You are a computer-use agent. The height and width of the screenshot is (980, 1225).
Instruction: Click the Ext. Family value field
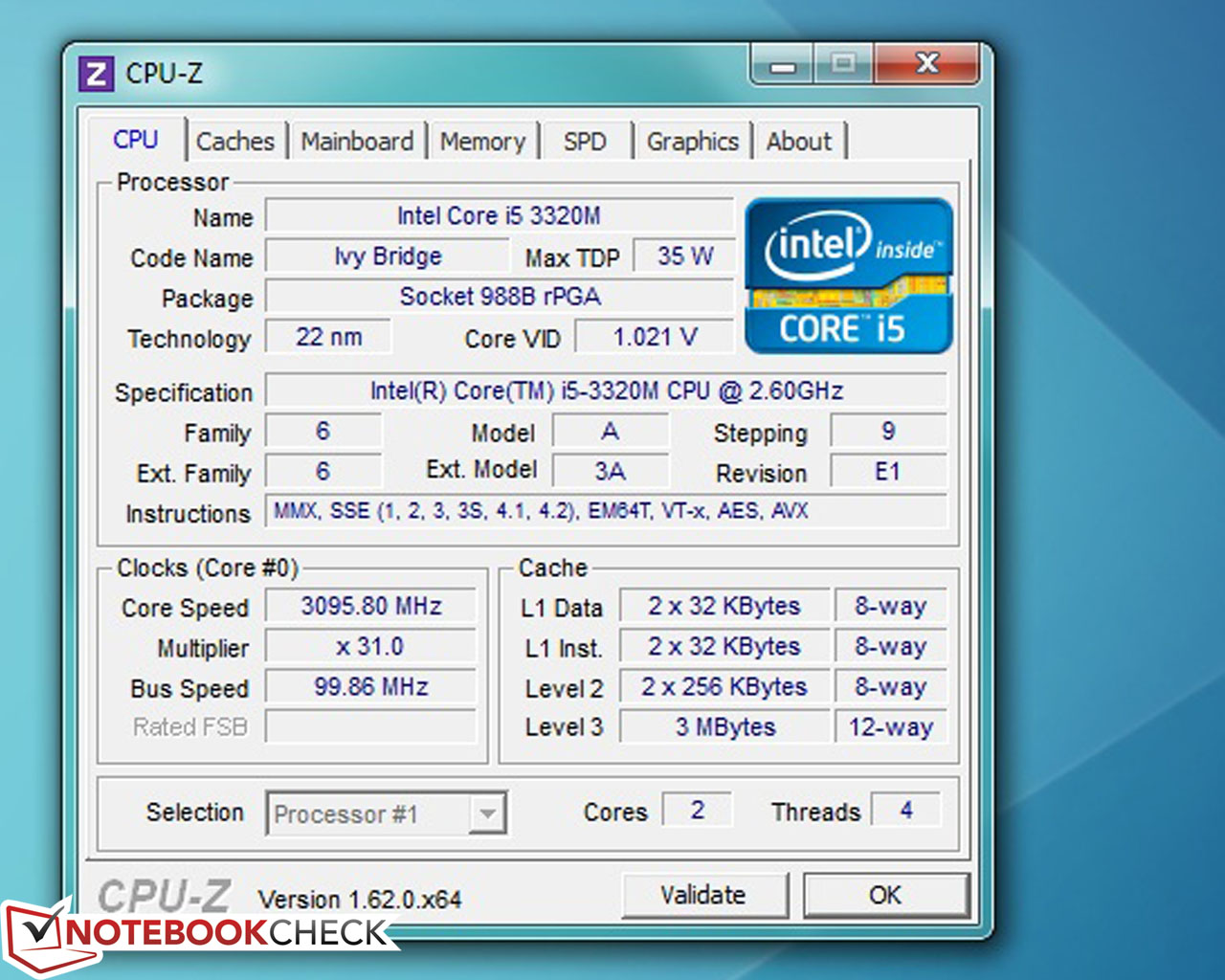click(x=323, y=472)
